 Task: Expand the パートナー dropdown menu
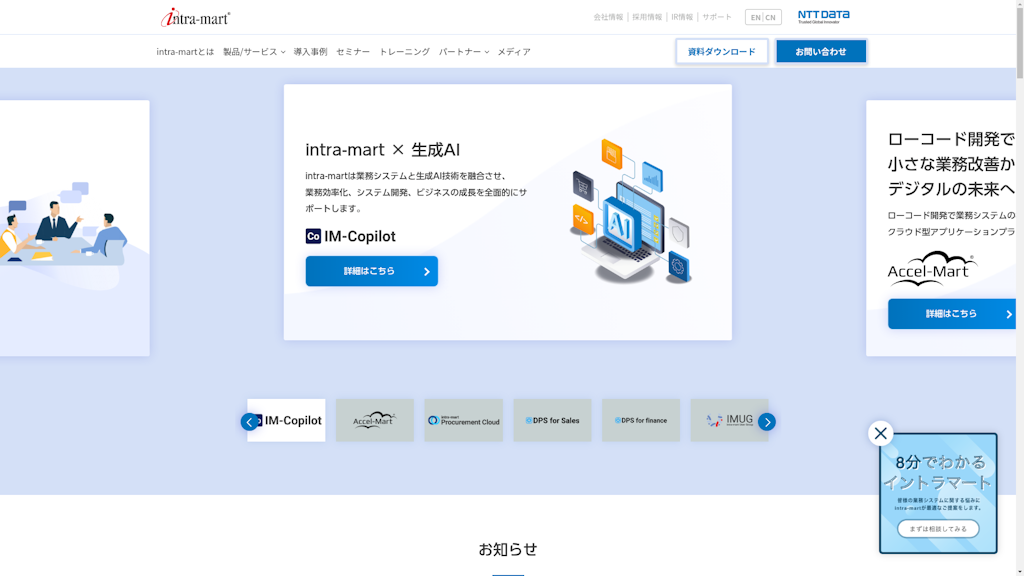pyautogui.click(x=463, y=52)
